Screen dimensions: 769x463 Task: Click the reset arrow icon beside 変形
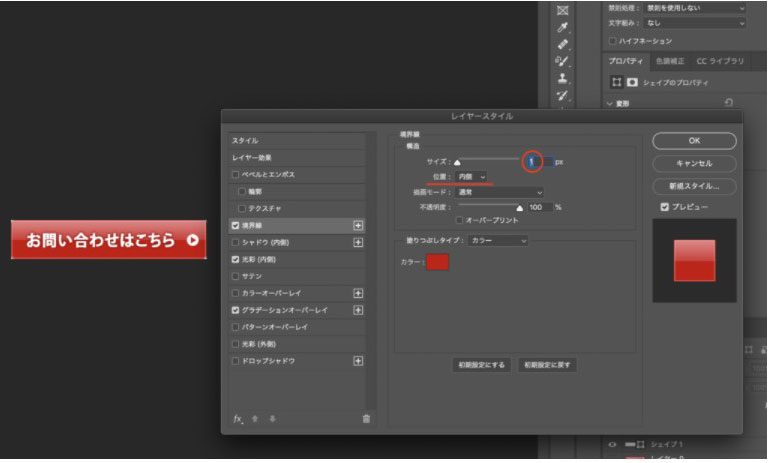pos(728,102)
